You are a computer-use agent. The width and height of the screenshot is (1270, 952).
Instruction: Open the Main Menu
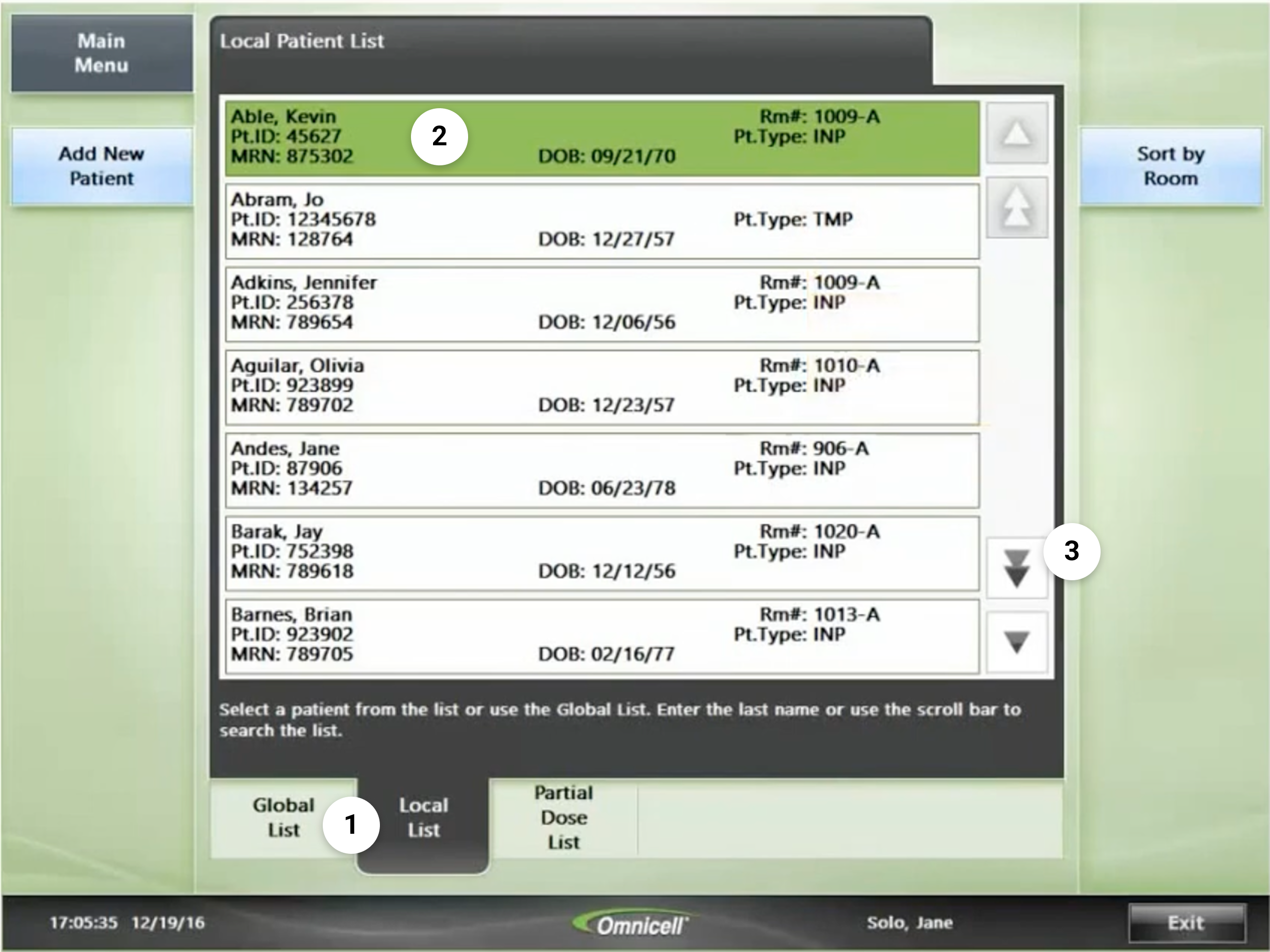point(102,54)
